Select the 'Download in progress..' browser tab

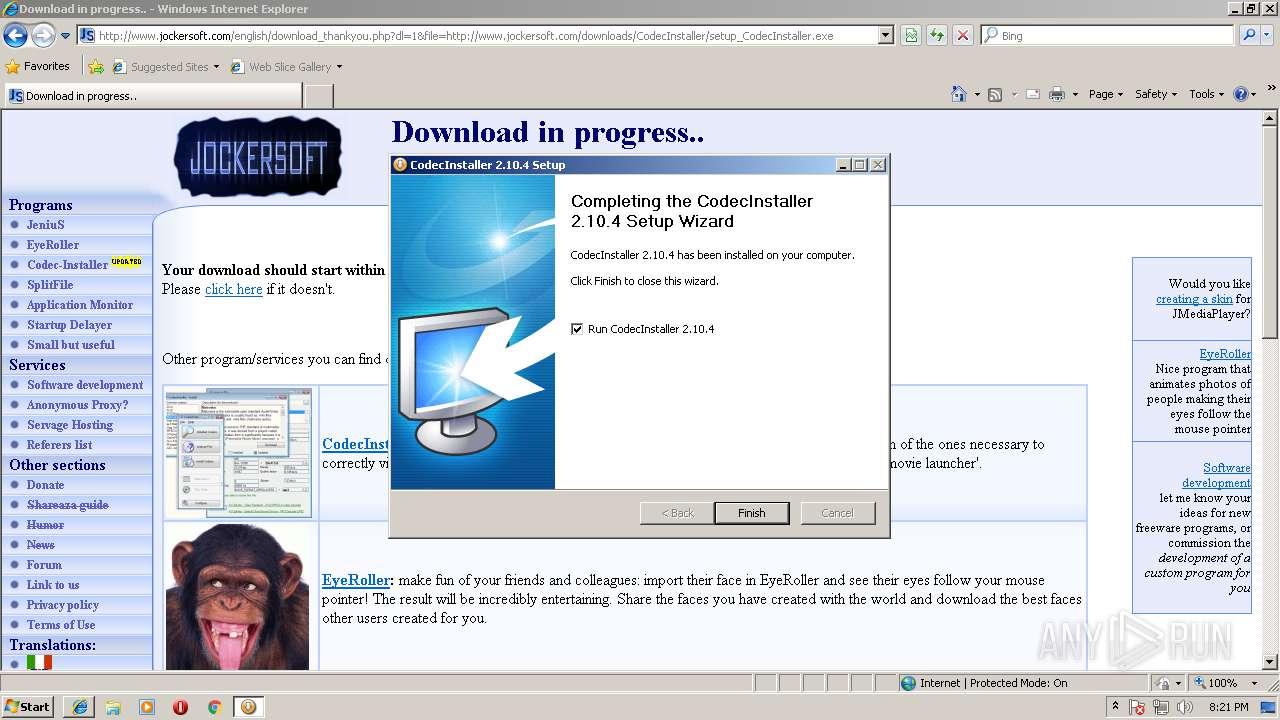click(x=153, y=96)
